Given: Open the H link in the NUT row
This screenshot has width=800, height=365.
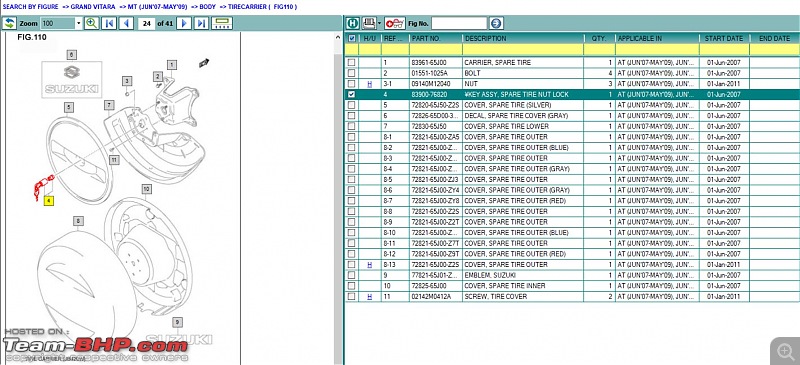Looking at the screenshot, I should (x=369, y=84).
